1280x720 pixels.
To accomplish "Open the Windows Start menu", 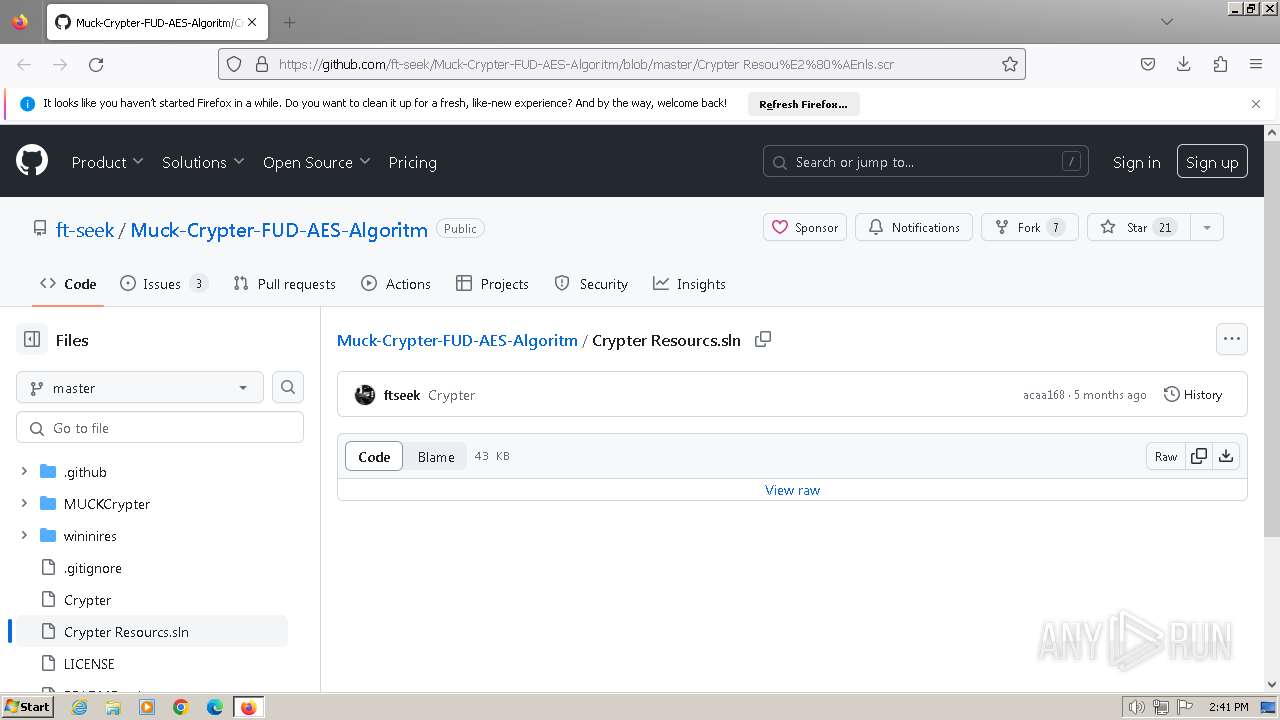I will pyautogui.click(x=28, y=707).
